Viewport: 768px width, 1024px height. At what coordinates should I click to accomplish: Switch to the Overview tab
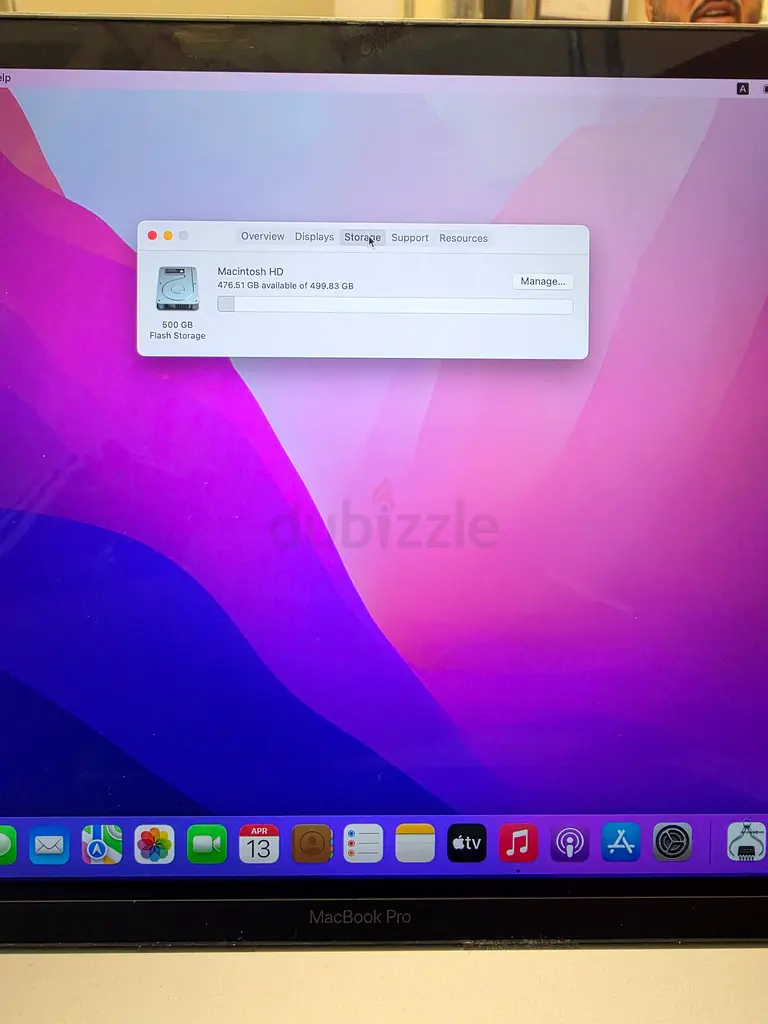[x=262, y=237]
